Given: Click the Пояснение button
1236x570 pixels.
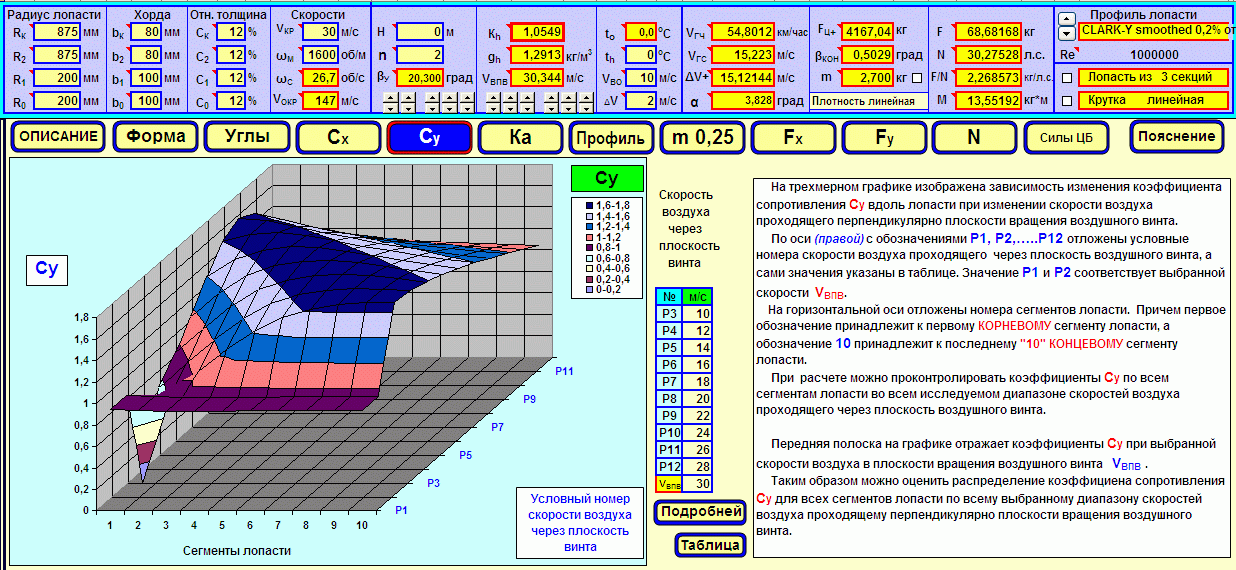Looking at the screenshot, I should 1176,137.
